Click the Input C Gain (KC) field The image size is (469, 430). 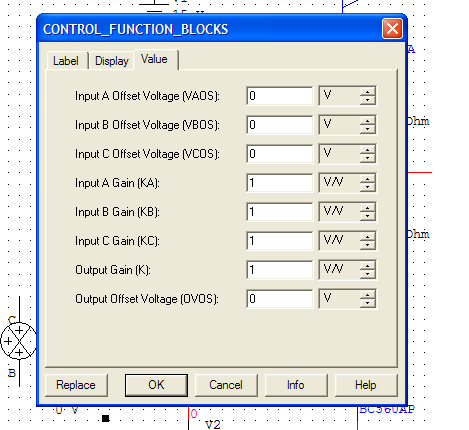[x=280, y=241]
